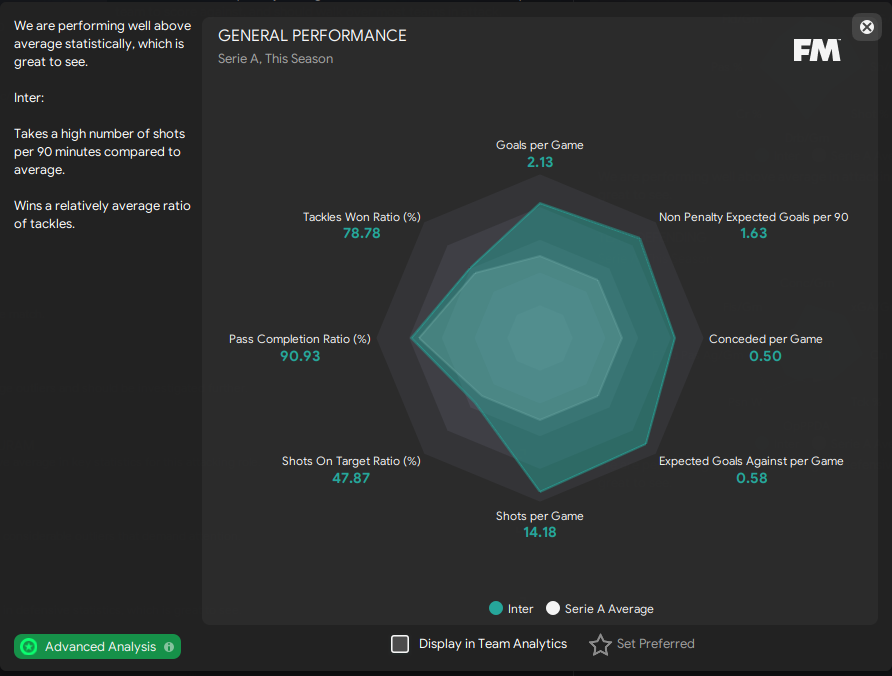Click Tackles Won Ratio (%) label
The image size is (892, 676).
(362, 217)
